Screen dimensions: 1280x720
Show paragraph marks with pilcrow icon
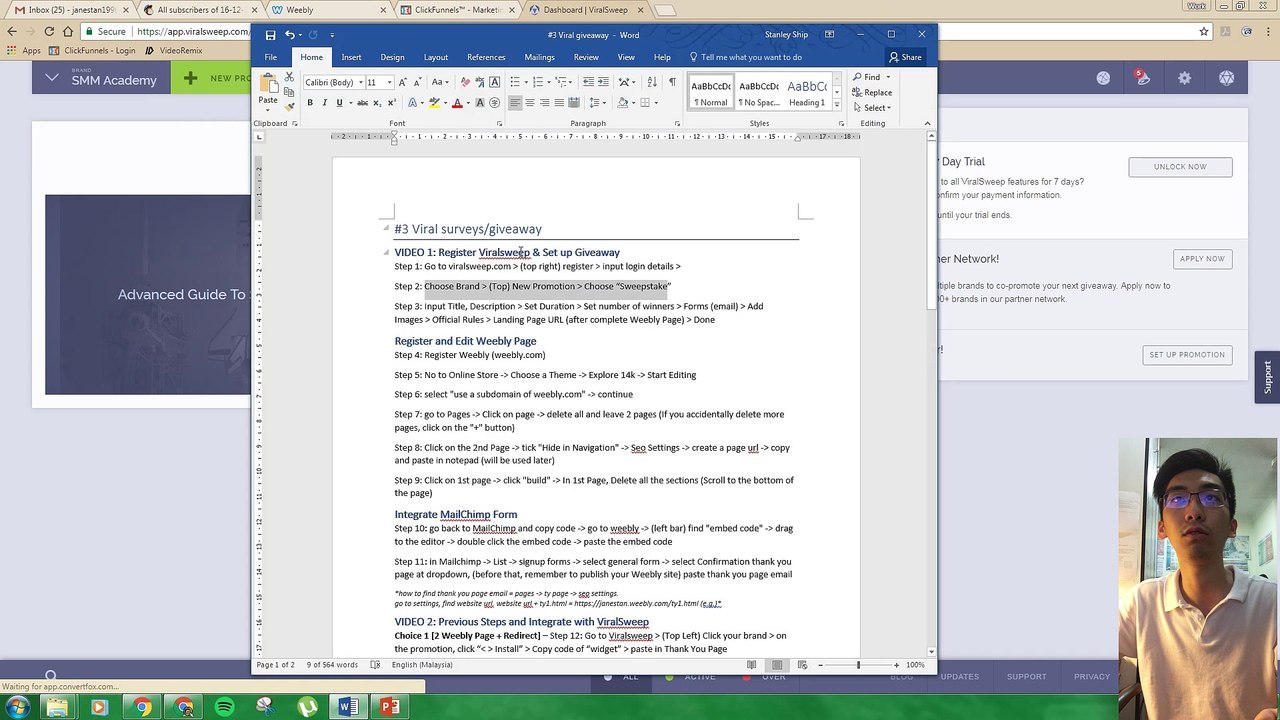tap(672, 82)
